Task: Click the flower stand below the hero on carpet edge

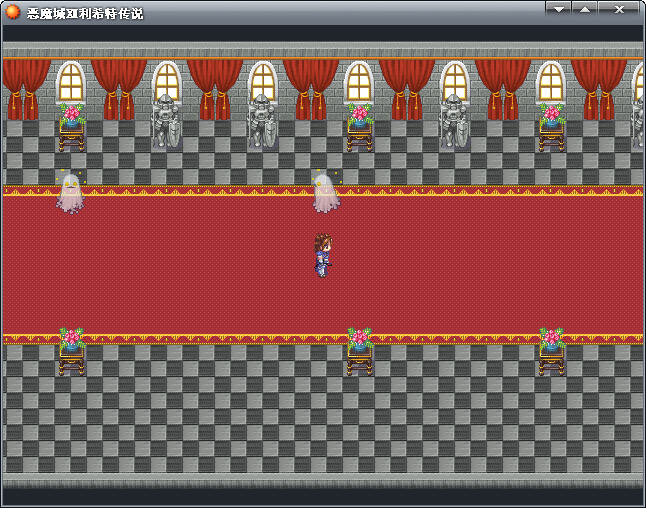Action: (360, 351)
